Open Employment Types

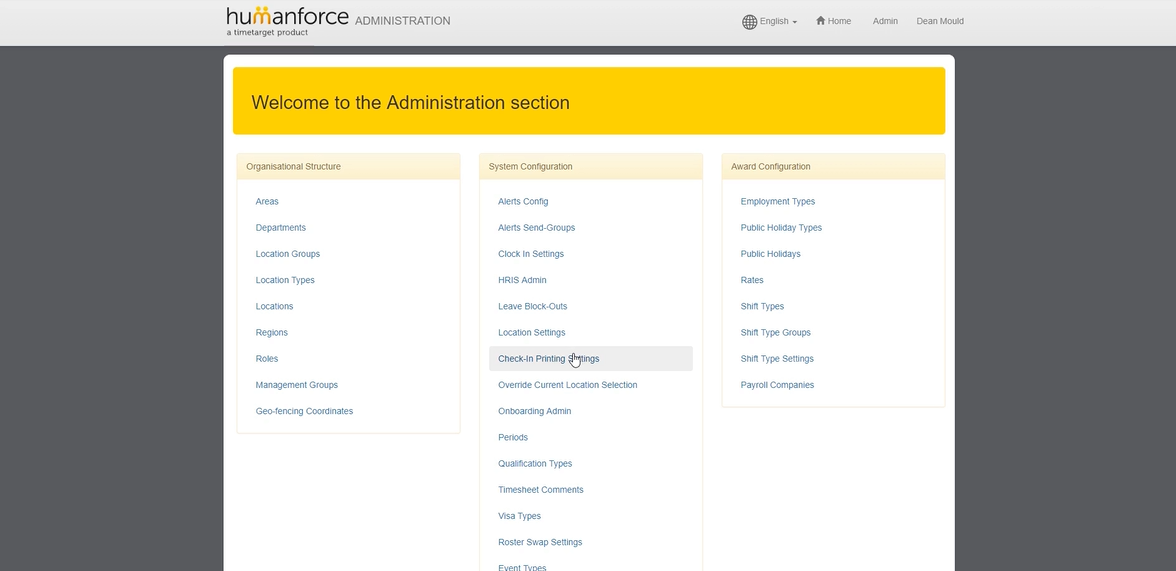(x=778, y=201)
